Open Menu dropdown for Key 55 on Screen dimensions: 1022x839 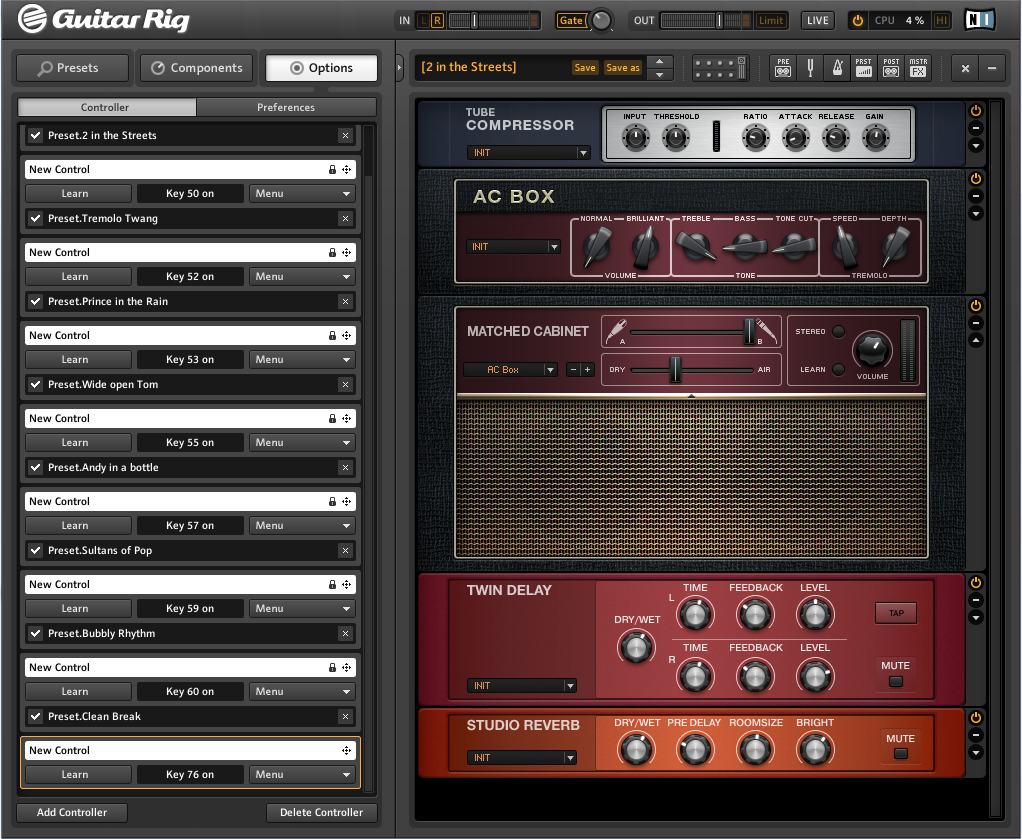302,443
